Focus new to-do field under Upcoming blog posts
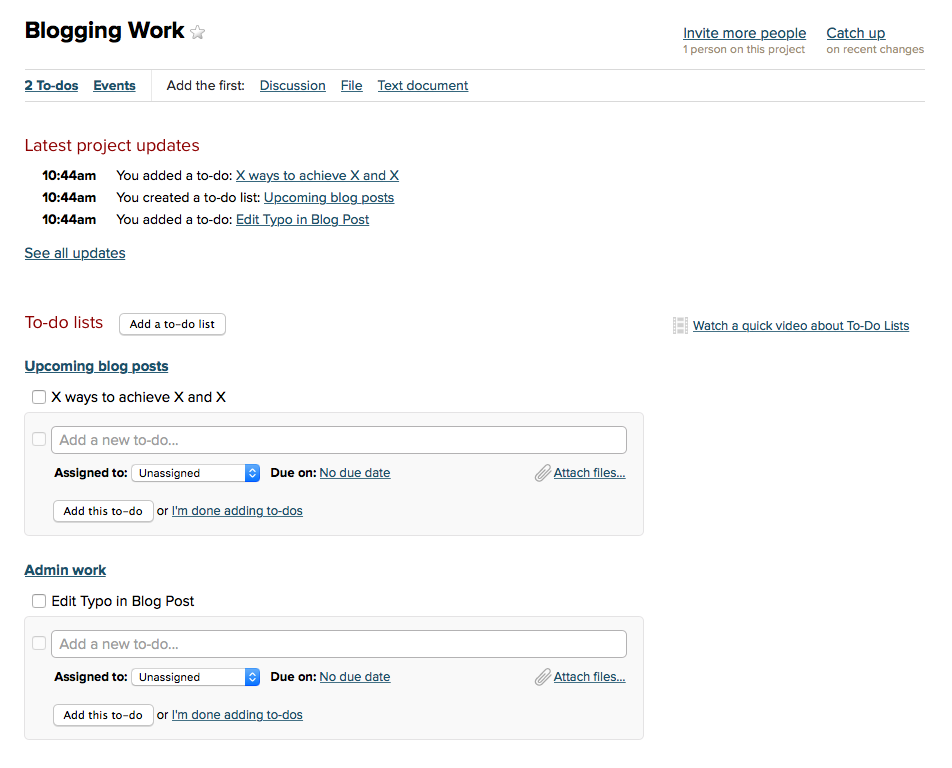The width and height of the screenshot is (952, 768). coord(339,440)
